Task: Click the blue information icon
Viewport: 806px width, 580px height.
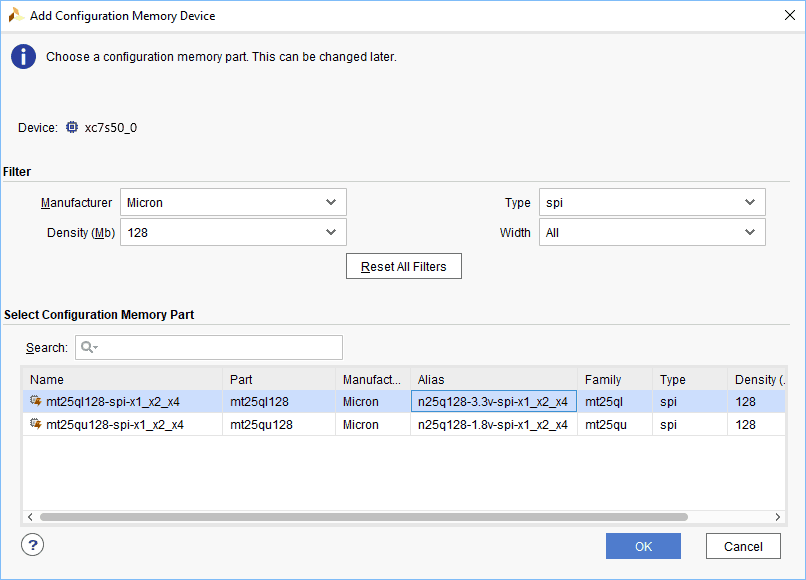Action: [x=23, y=57]
